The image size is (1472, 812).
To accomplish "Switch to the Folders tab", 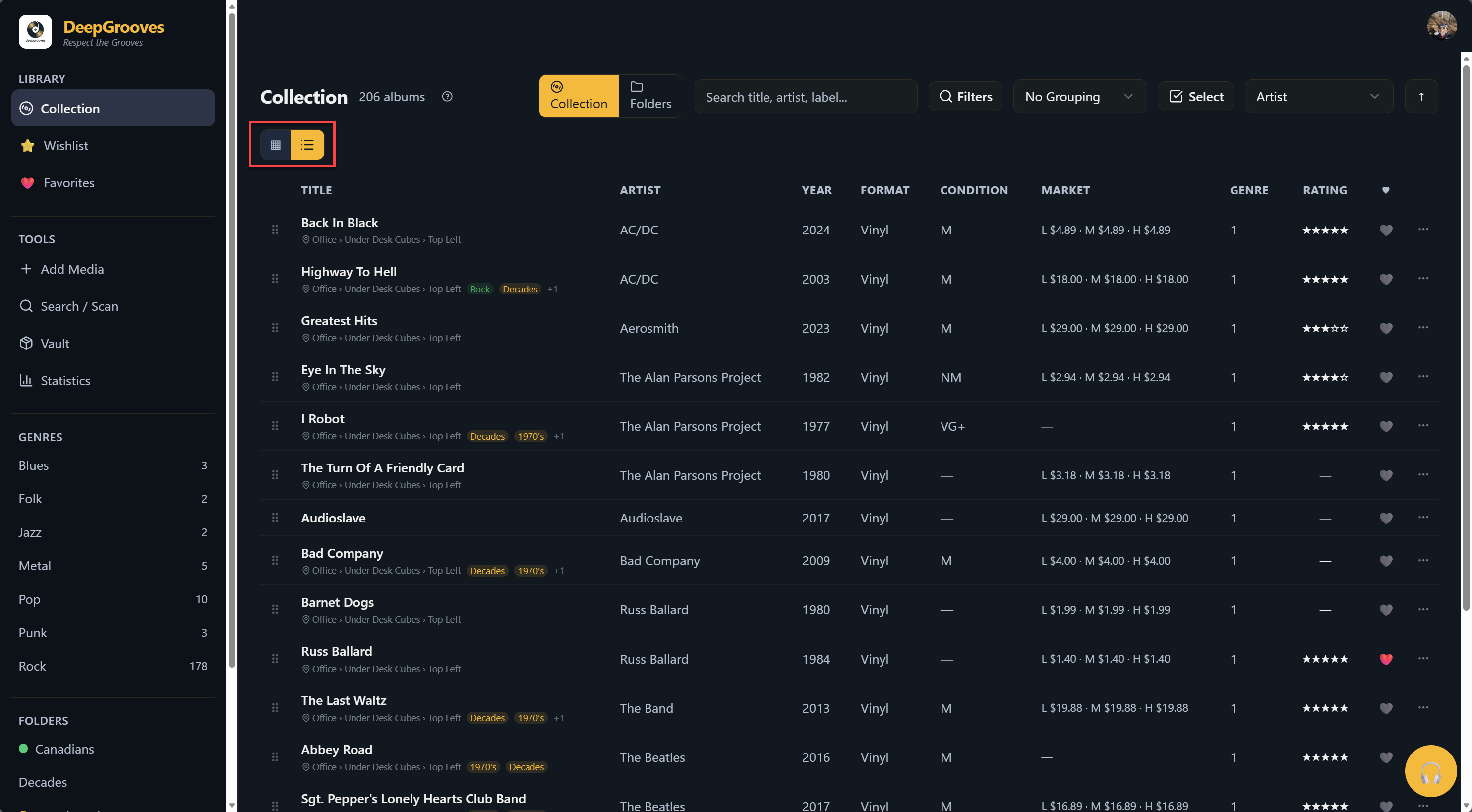I will coord(650,96).
